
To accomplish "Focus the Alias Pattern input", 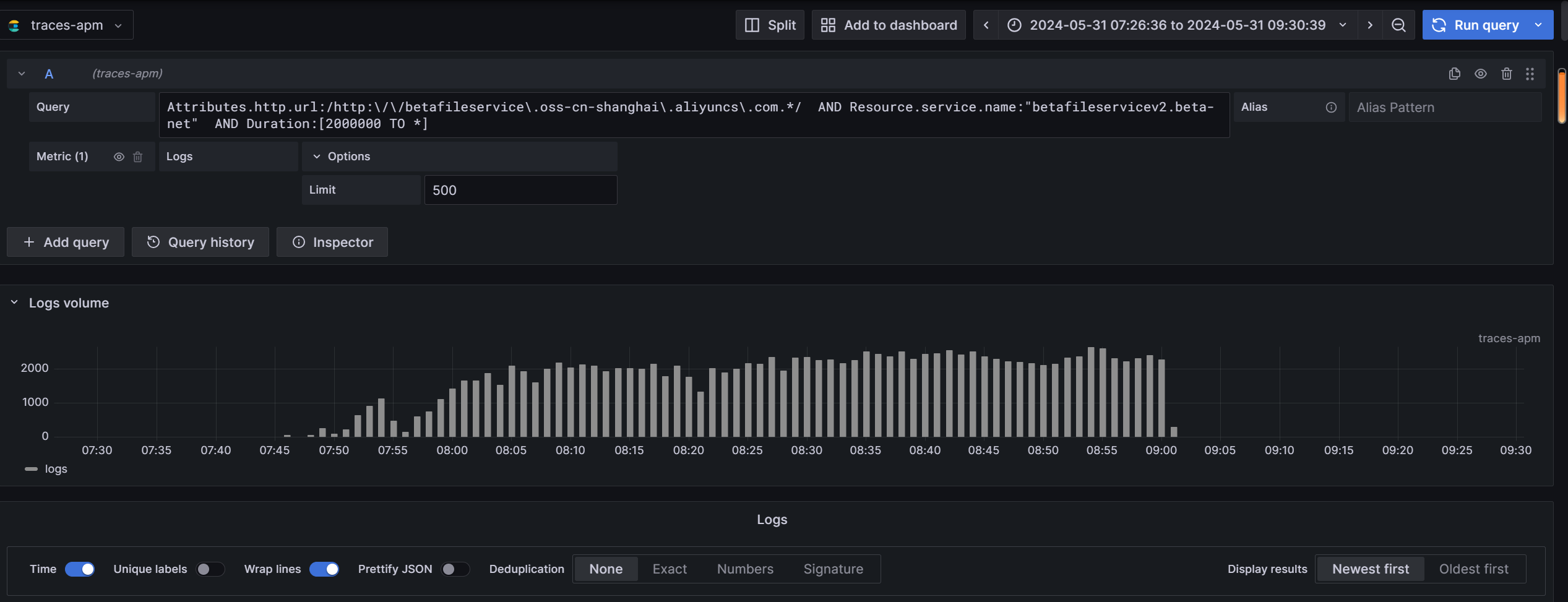I will [1445, 107].
